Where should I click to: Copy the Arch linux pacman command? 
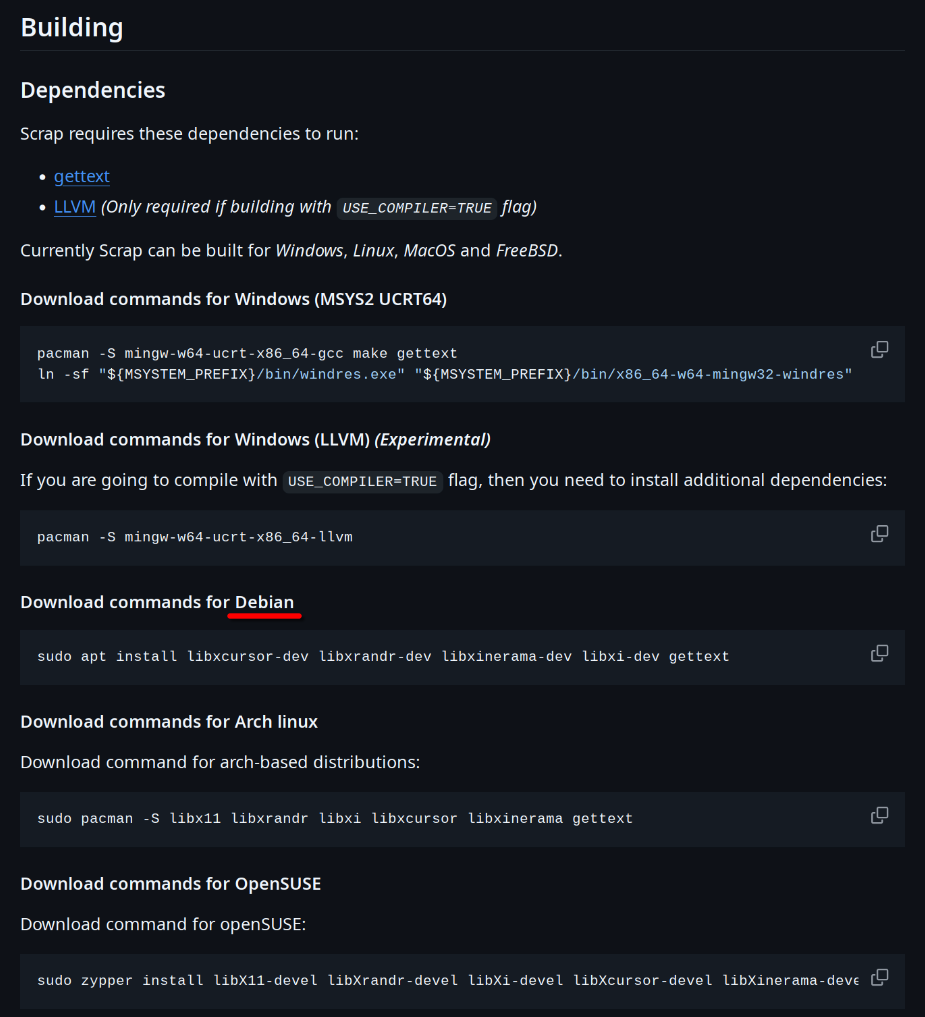tap(879, 815)
